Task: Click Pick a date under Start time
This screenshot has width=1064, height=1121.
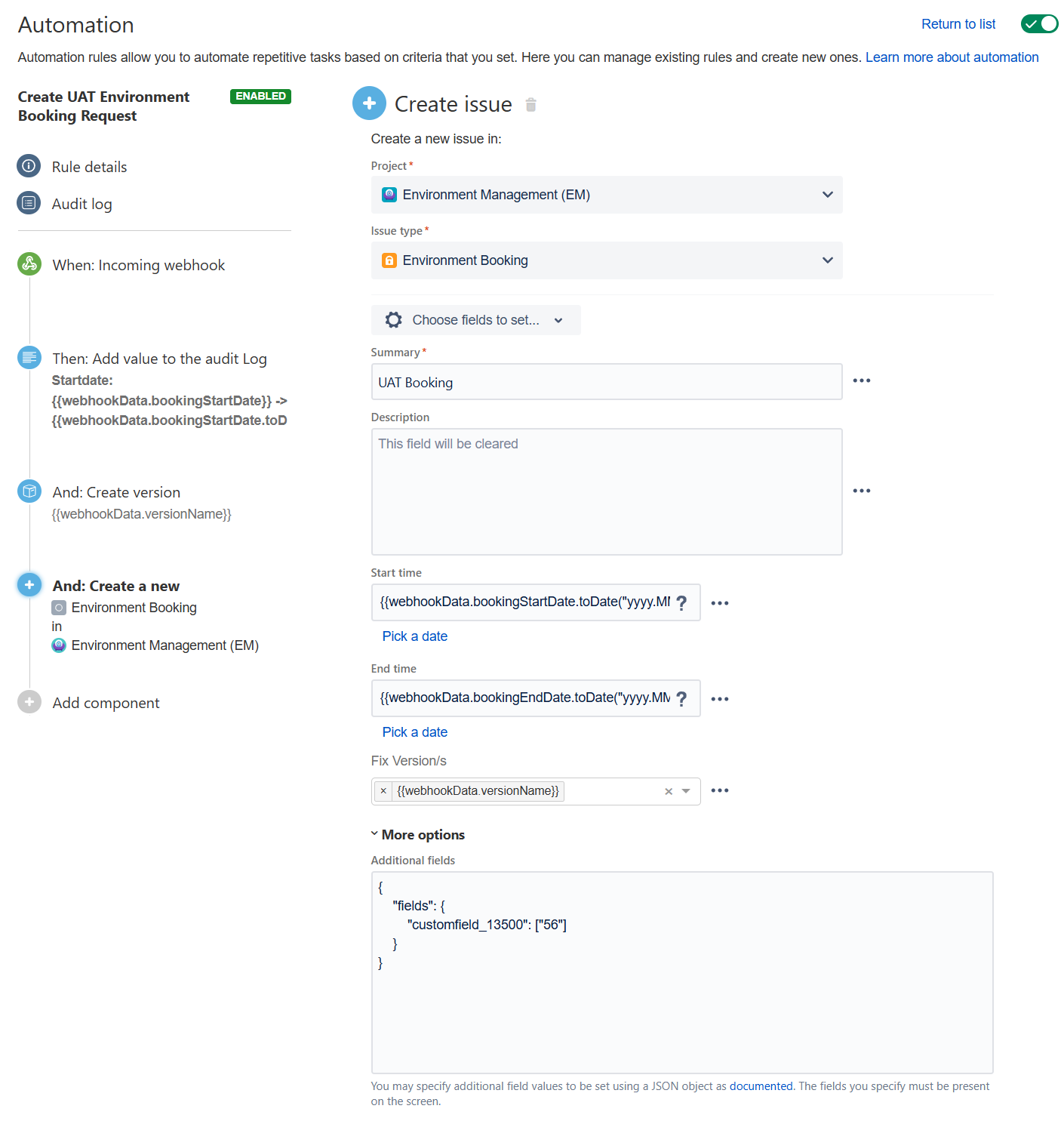Action: tap(414, 636)
